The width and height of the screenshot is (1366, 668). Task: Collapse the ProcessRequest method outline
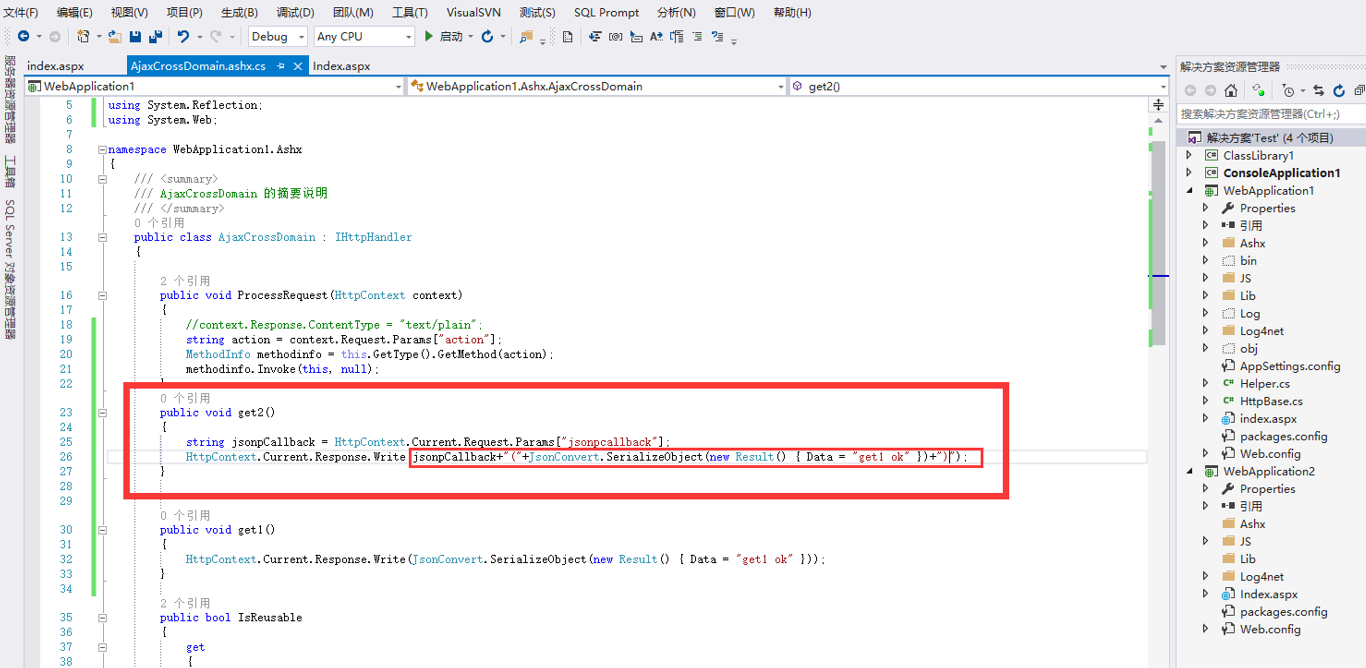click(x=102, y=296)
